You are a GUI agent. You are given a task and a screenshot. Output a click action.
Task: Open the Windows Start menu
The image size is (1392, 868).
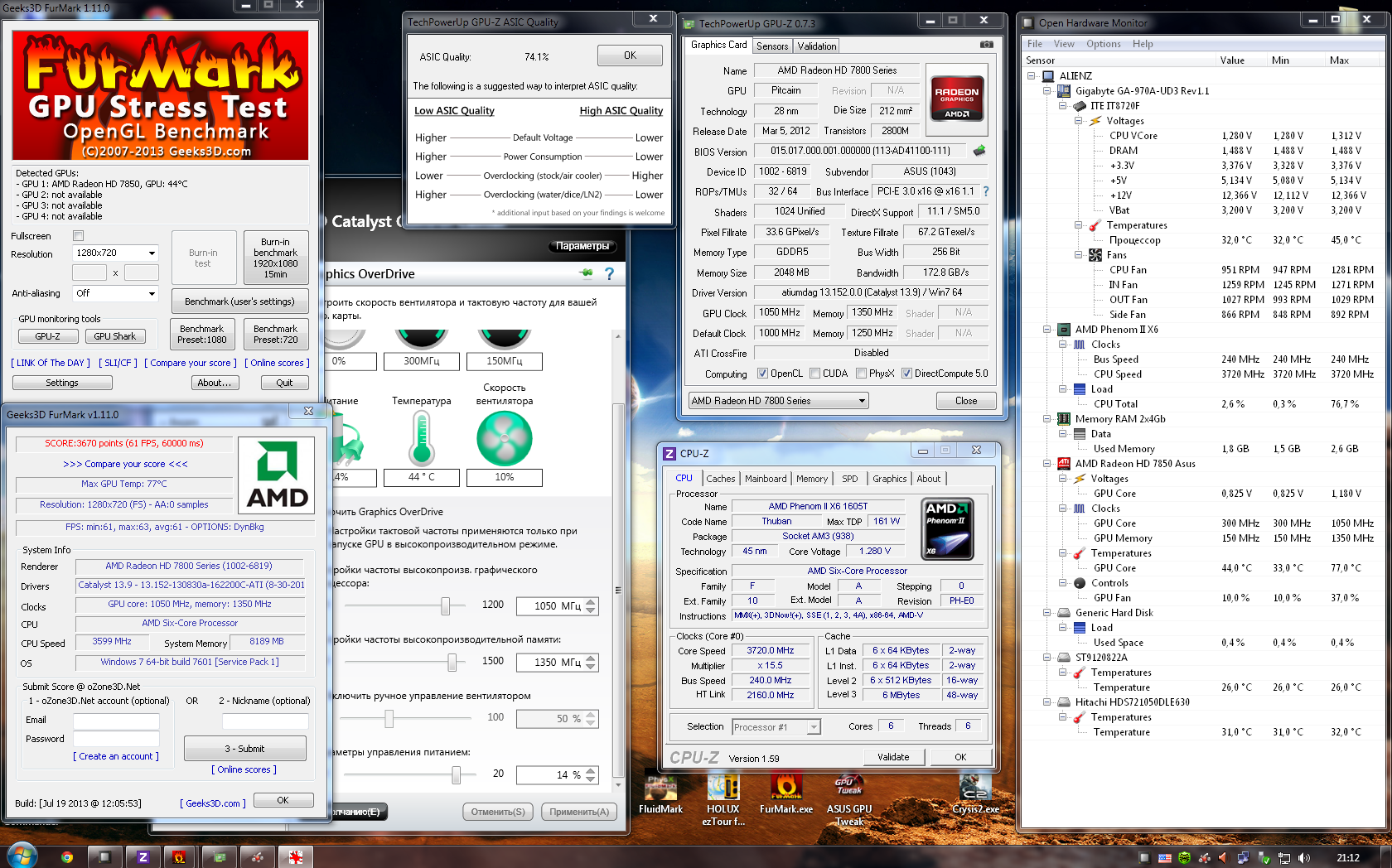pos(22,856)
